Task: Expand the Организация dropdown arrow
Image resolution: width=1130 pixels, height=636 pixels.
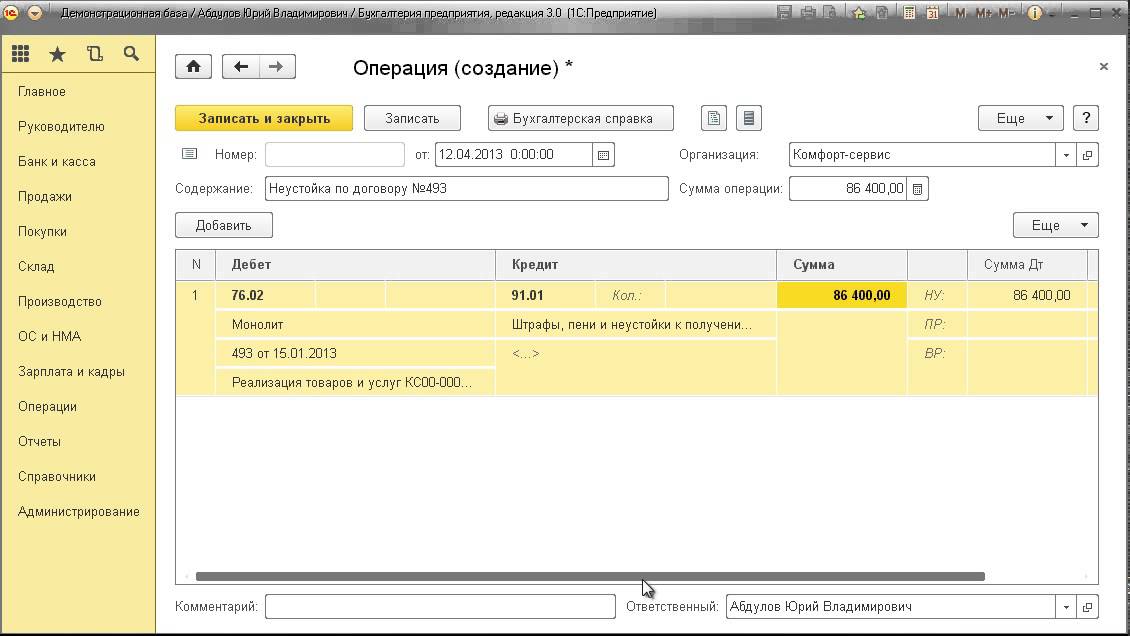Action: [1066, 155]
